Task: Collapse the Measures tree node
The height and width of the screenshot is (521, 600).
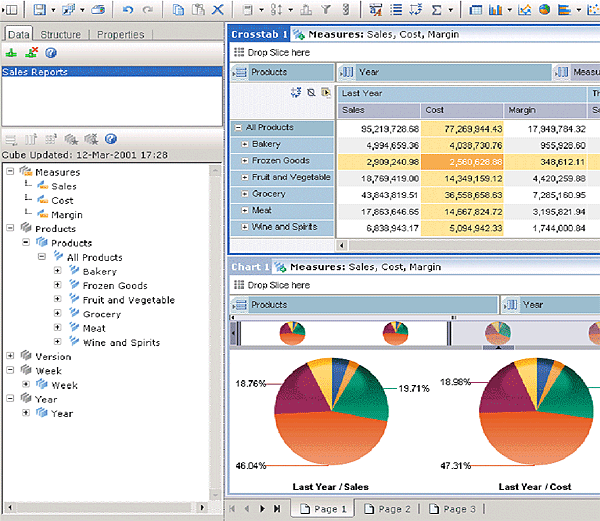Action: click(x=11, y=172)
